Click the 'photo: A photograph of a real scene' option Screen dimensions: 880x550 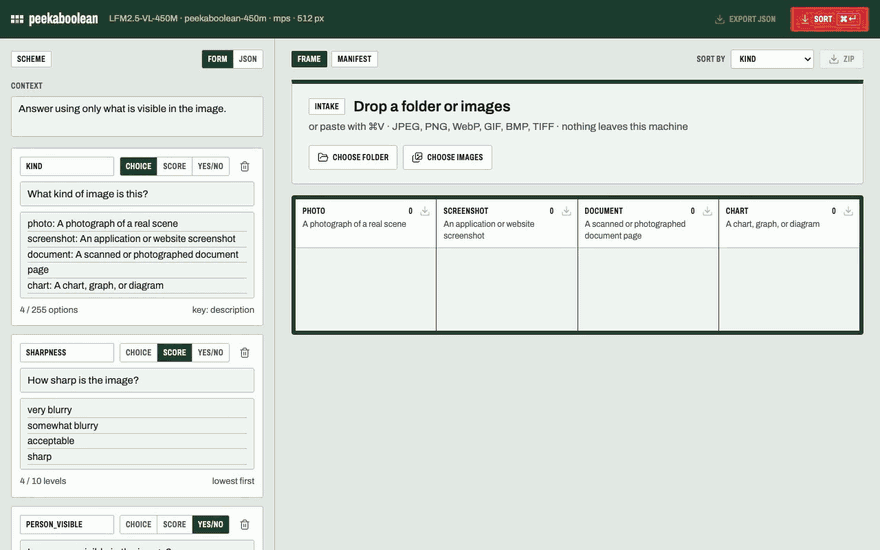[x=103, y=223]
